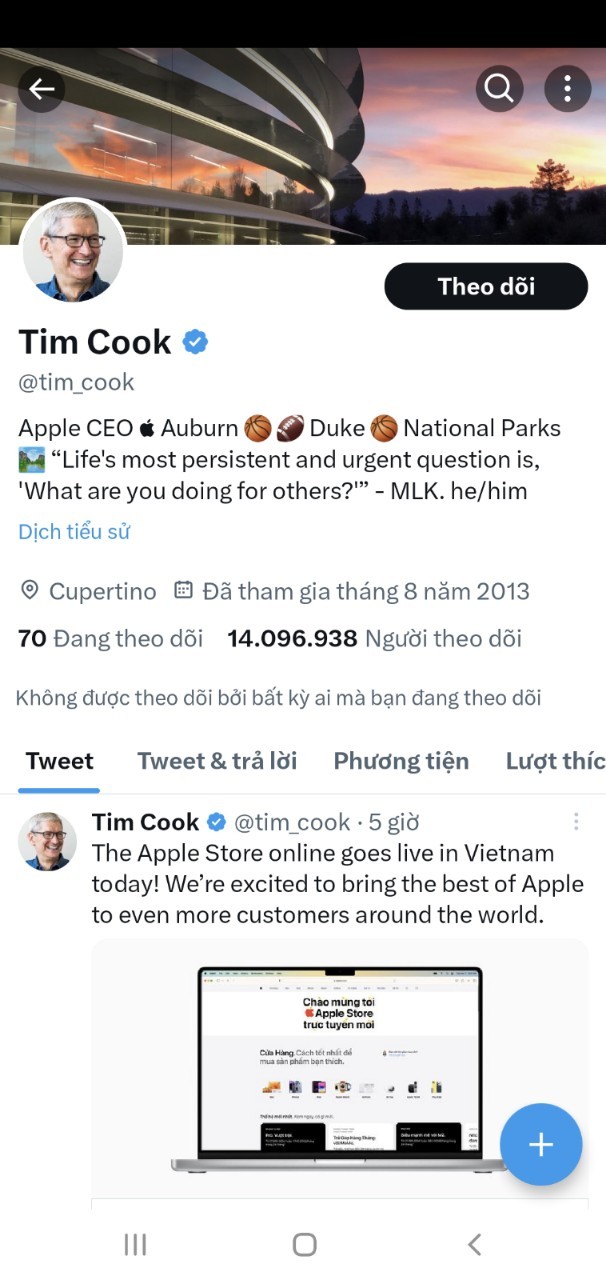
Task: Open Tim Cook's profile picture
Action: click(x=73, y=251)
